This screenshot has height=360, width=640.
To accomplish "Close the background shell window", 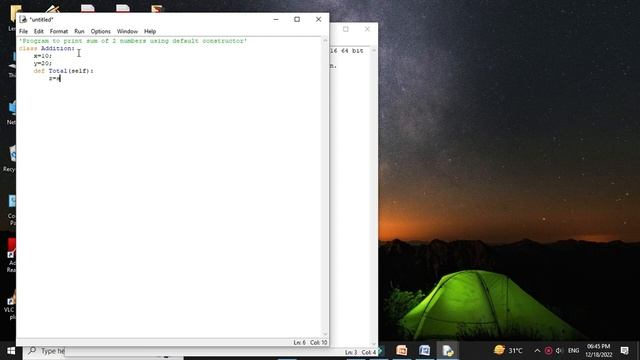I will pyautogui.click(x=367, y=29).
